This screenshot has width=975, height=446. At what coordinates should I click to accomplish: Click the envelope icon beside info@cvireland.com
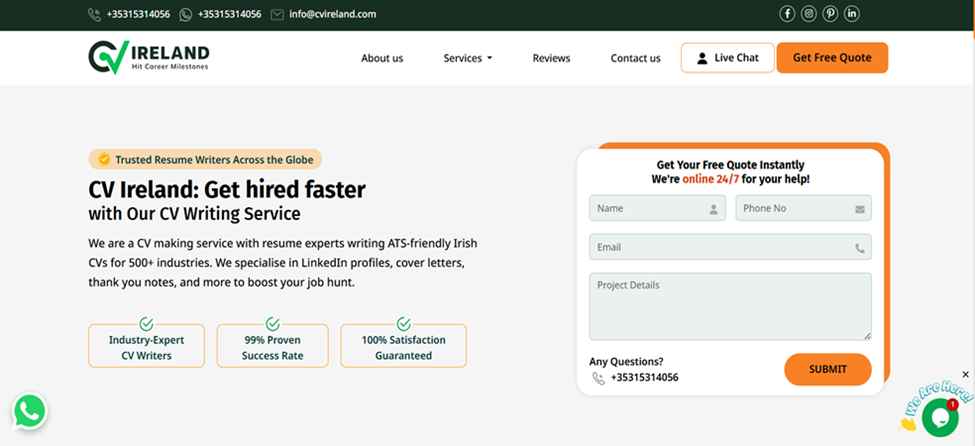coord(277,15)
